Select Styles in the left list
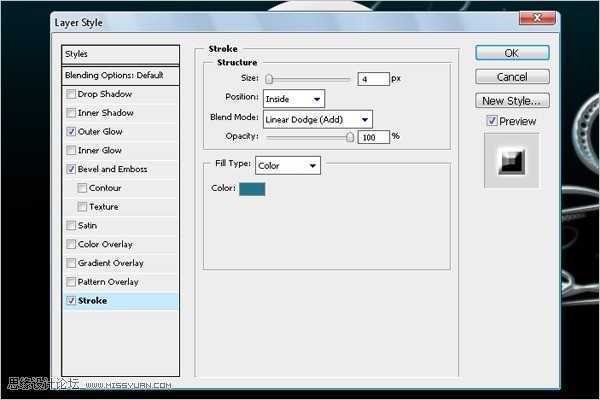Image resolution: width=600 pixels, height=400 pixels. (120, 54)
